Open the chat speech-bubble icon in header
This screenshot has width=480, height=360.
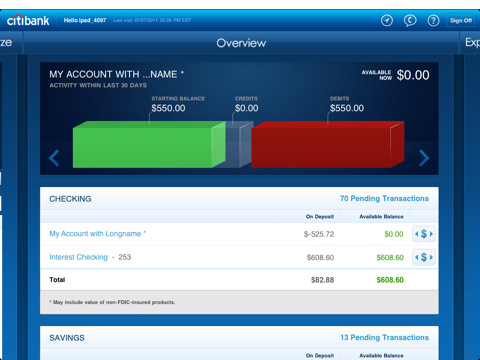[410, 21]
